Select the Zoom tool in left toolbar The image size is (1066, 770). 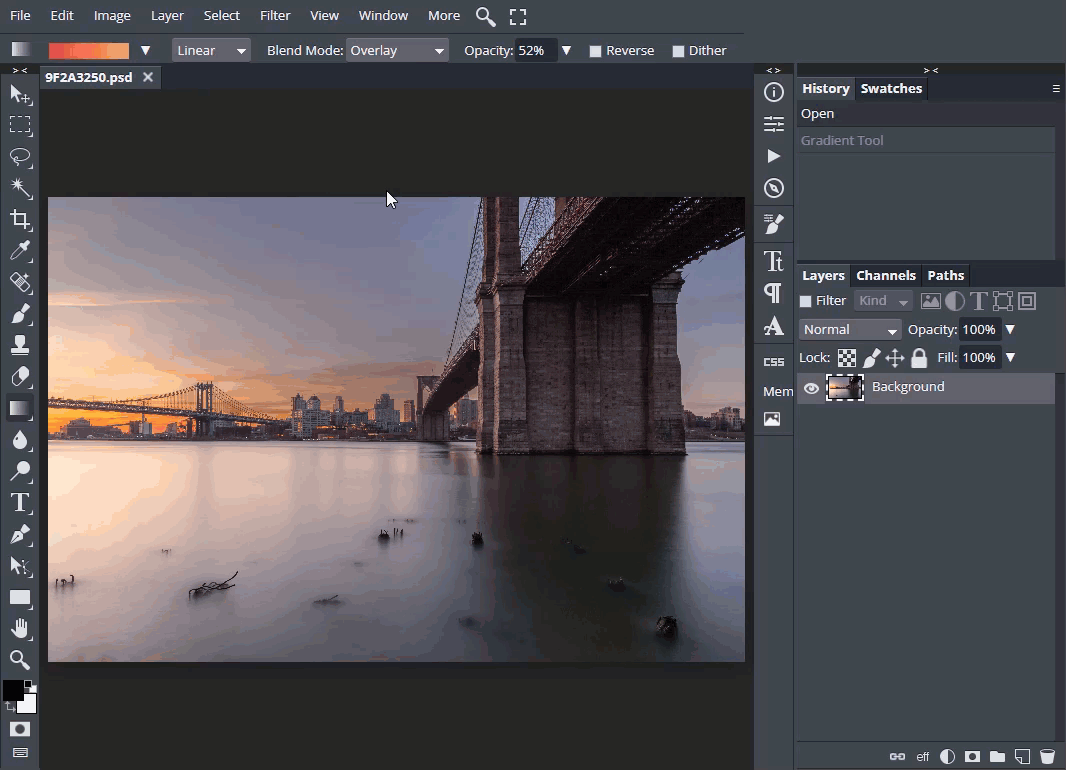(x=20, y=659)
